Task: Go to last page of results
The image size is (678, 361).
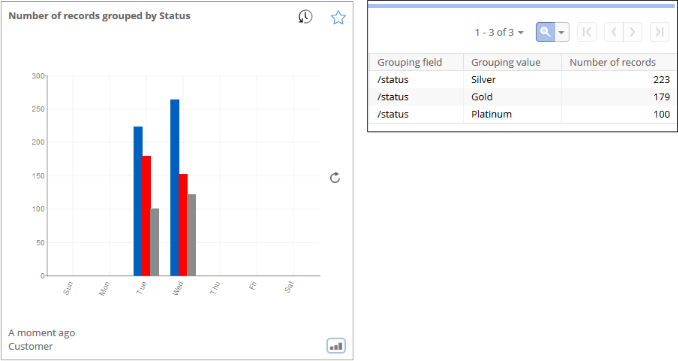Action: [x=659, y=32]
